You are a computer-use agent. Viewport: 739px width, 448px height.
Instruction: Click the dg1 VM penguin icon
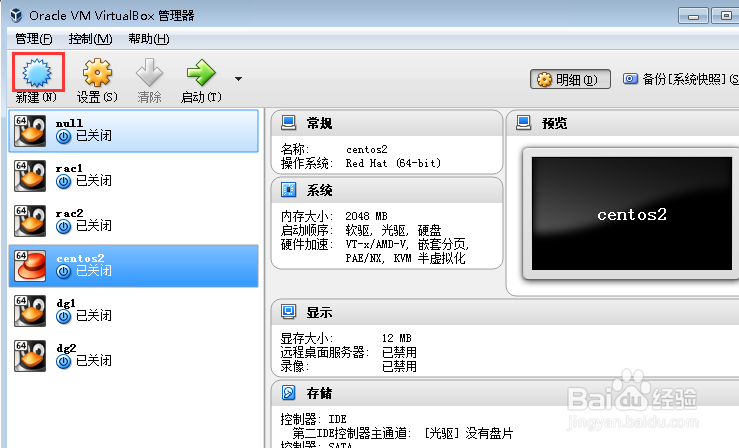click(x=30, y=311)
